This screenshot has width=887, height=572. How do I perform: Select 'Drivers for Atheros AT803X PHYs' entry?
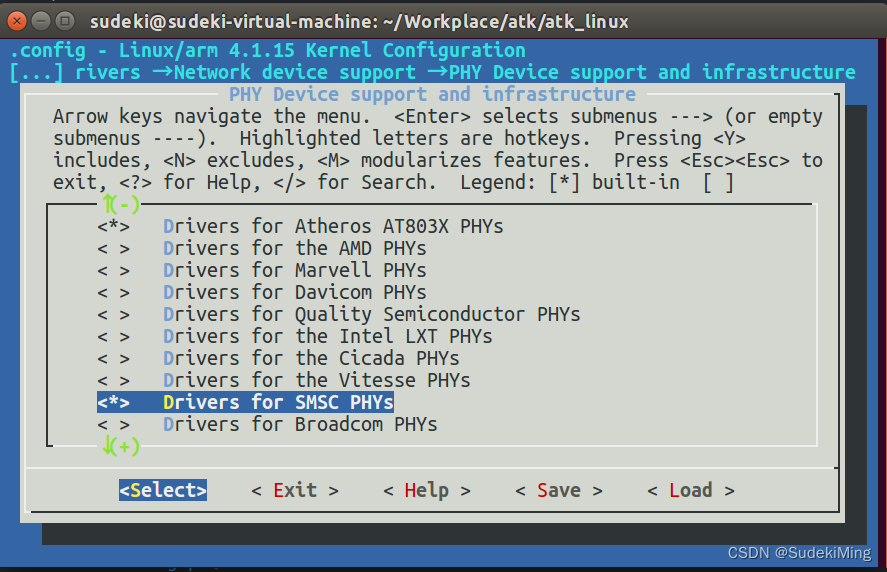point(333,226)
